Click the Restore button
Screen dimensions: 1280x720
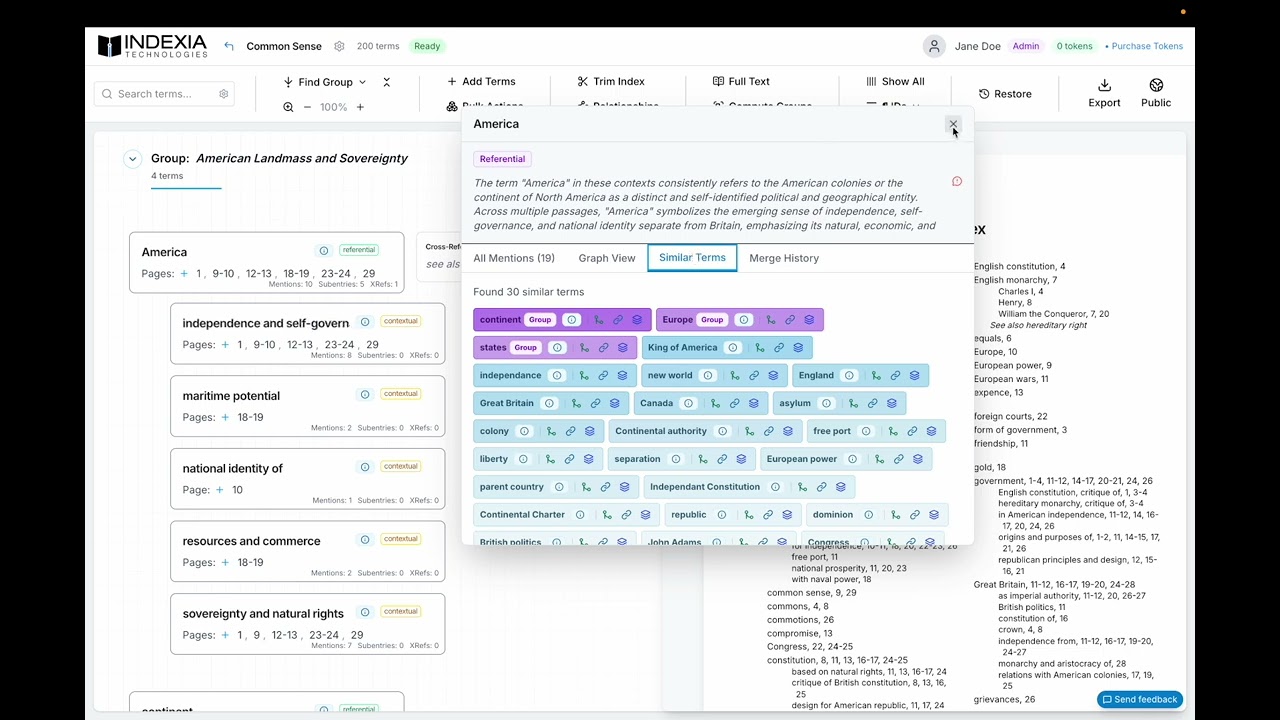point(1005,94)
